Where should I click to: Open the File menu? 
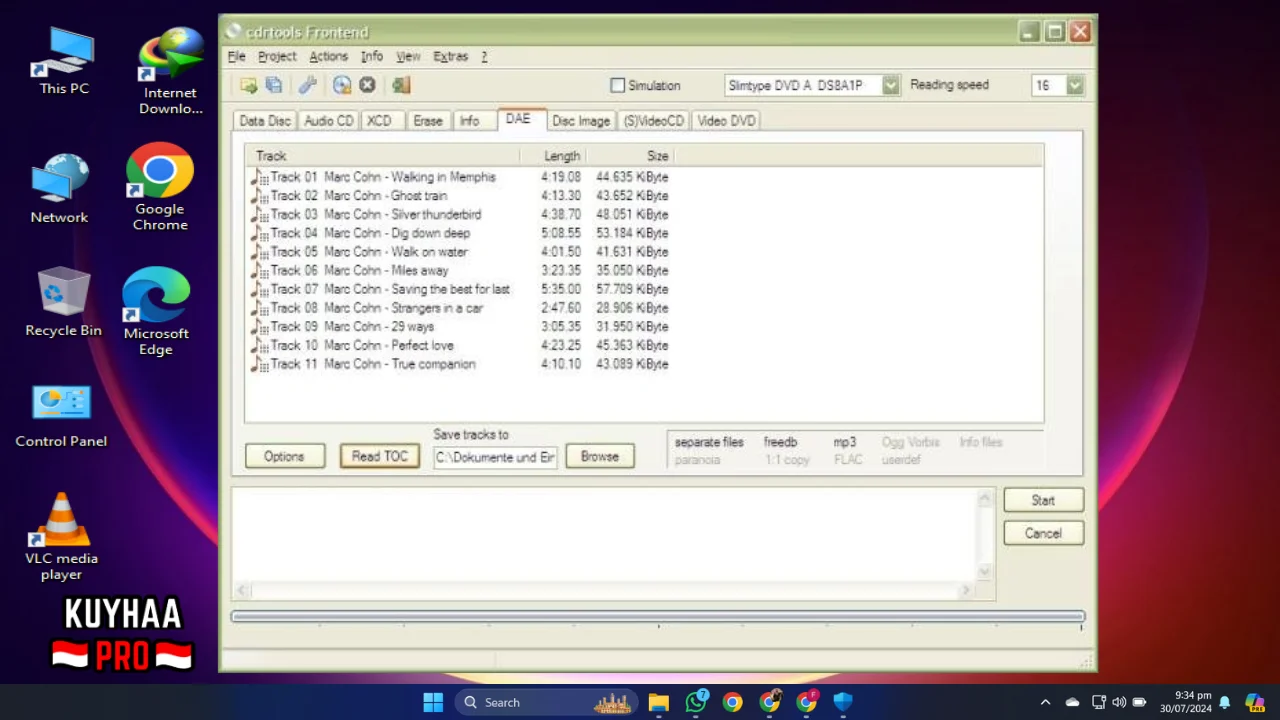click(236, 57)
